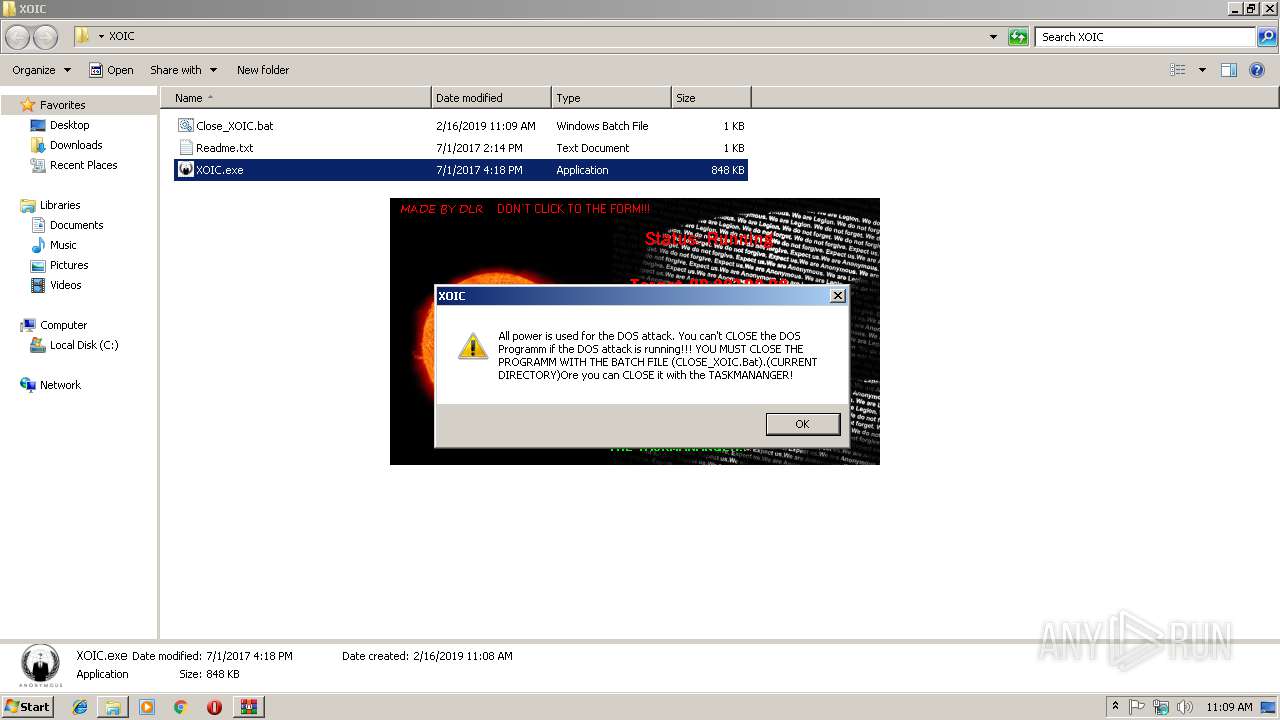Open Desktop in navigation pane

[69, 125]
